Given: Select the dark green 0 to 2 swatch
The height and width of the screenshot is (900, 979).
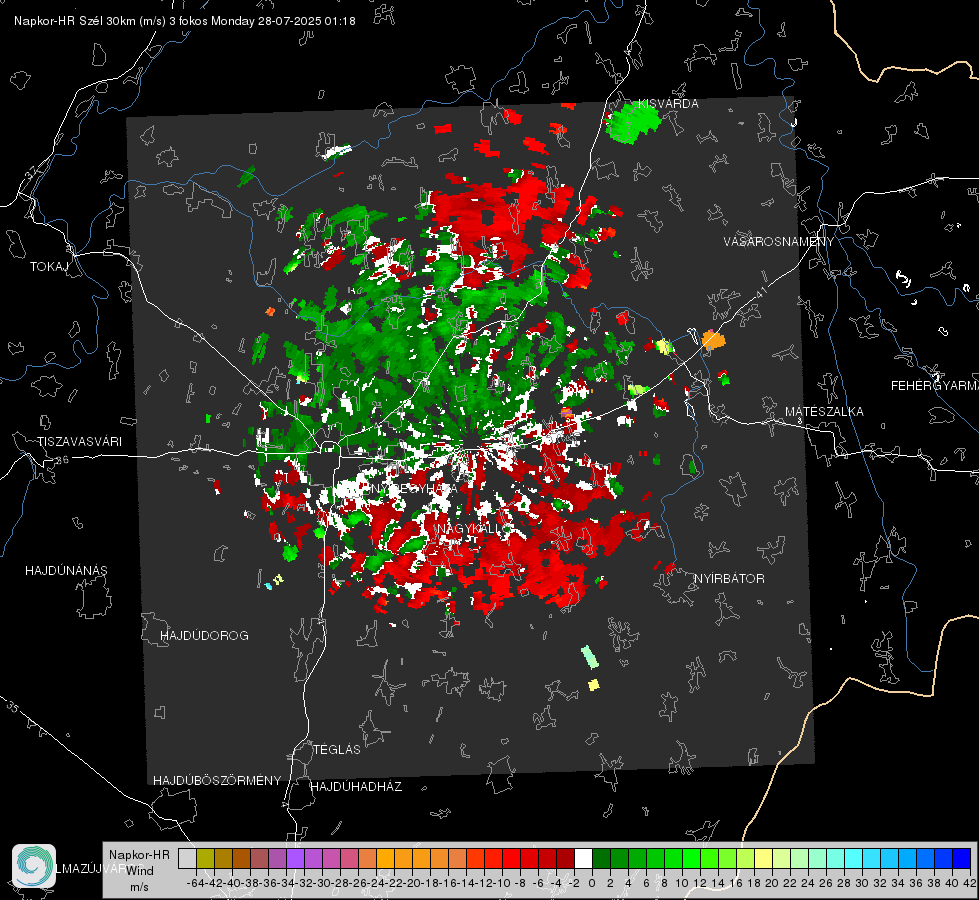Looking at the screenshot, I should tap(601, 859).
